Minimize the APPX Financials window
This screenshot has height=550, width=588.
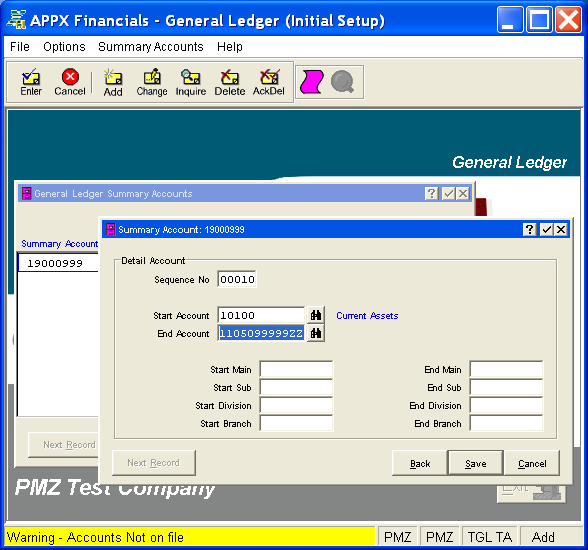510,19
